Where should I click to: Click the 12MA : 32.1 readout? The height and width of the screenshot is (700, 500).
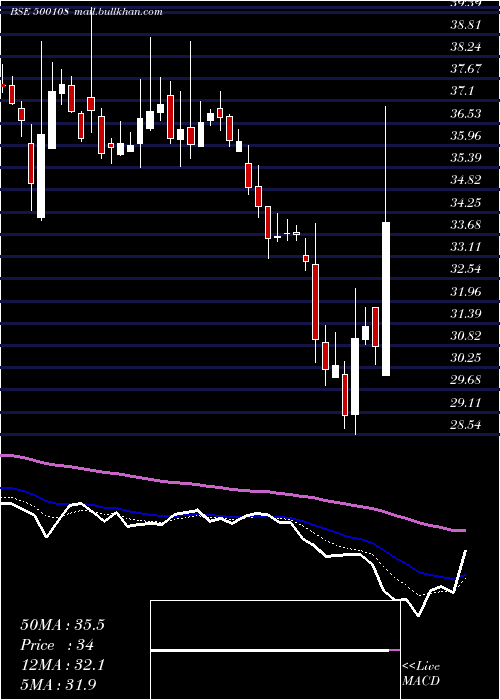[62, 665]
